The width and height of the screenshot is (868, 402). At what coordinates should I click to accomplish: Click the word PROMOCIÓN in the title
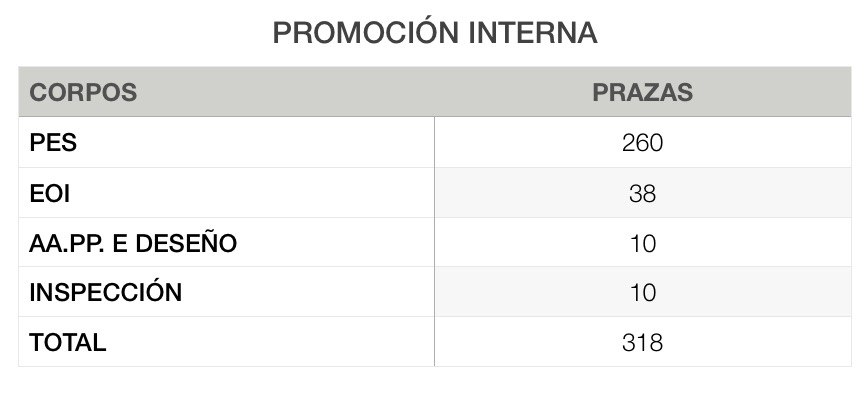[366, 32]
